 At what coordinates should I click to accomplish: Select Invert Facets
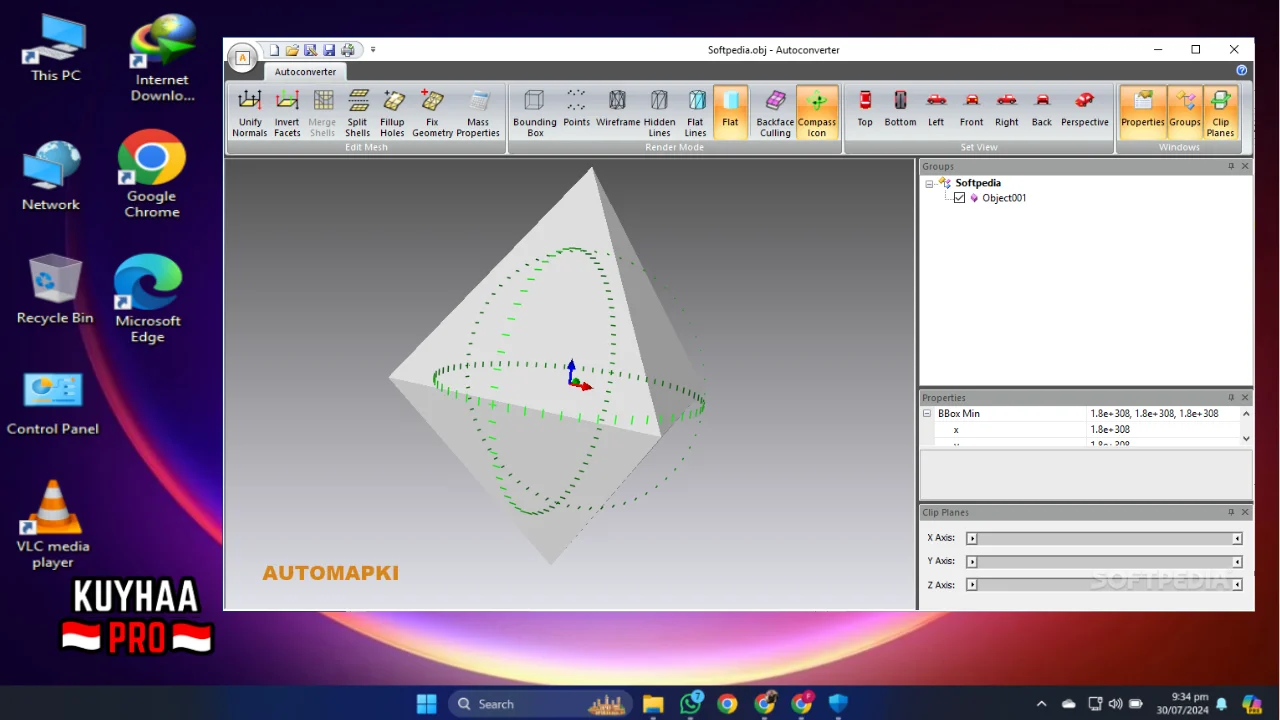pos(287,112)
